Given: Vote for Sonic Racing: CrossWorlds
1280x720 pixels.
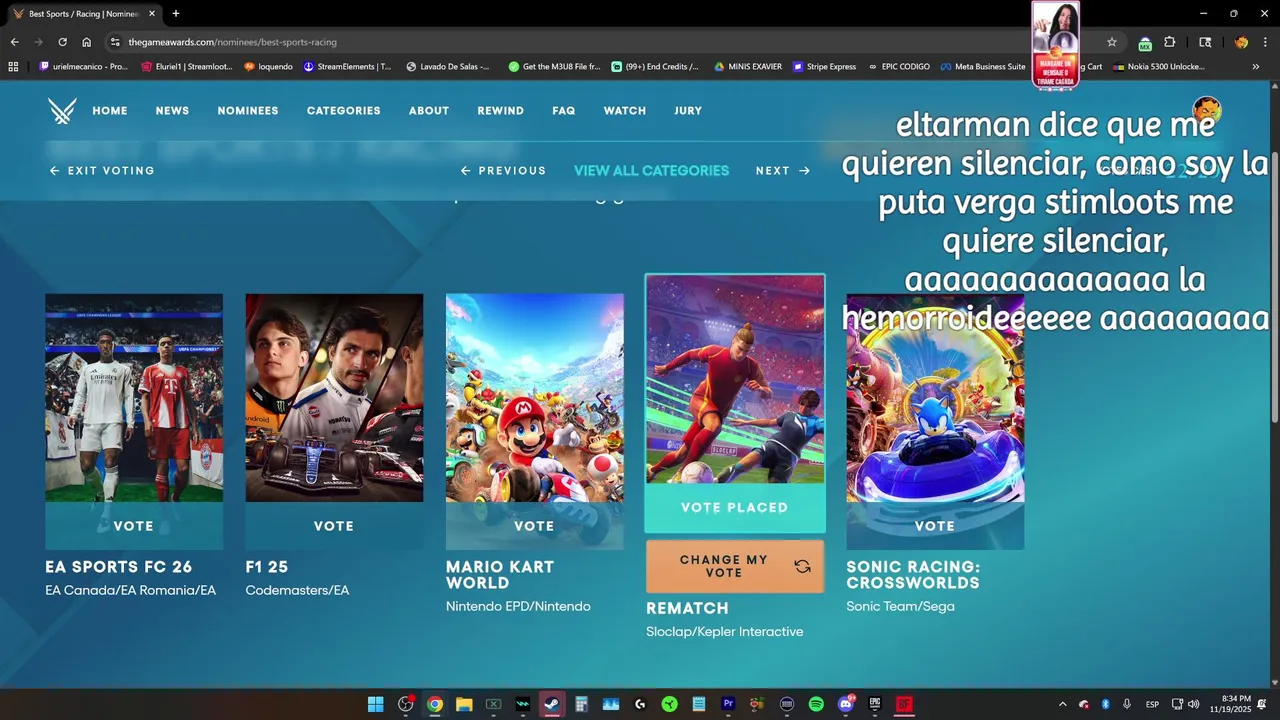Looking at the screenshot, I should (935, 526).
